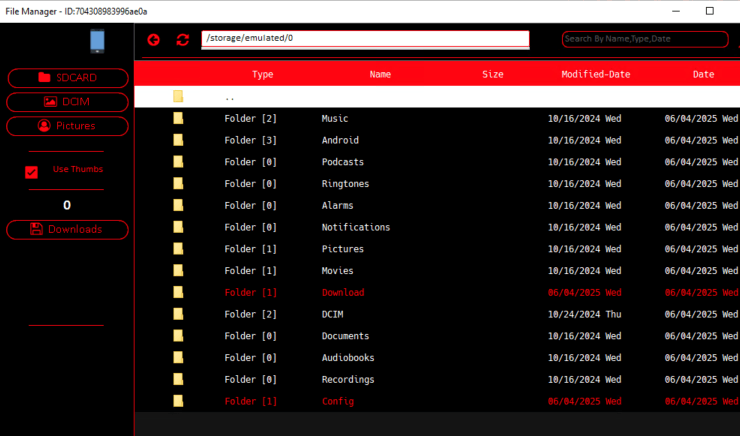Select the Podcasts folder name
This screenshot has width=740, height=436.
343,162
